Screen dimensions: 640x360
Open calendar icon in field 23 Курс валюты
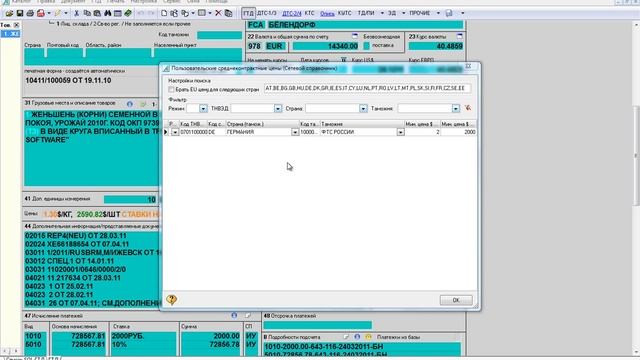coord(460,36)
